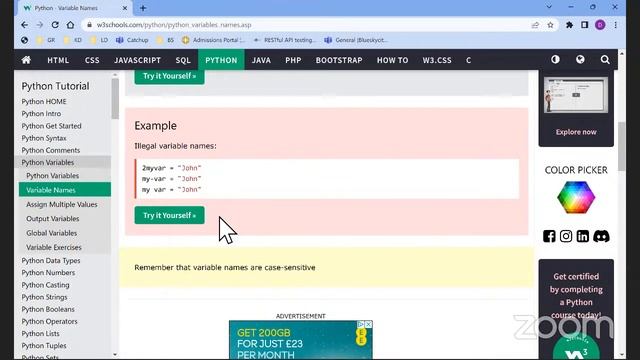Screen dimensions: 640x360
Task: Click the browser forward arrow
Action: [40, 25]
